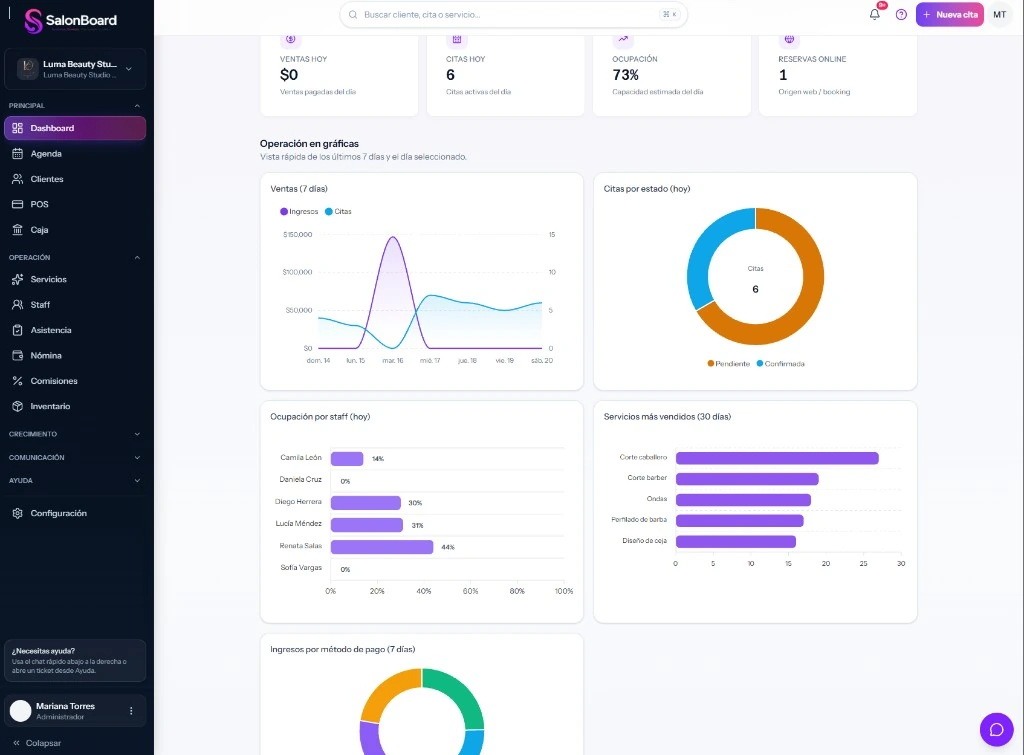Image resolution: width=1024 pixels, height=755 pixels.
Task: Open the Nómina menu link
Action: click(x=75, y=356)
